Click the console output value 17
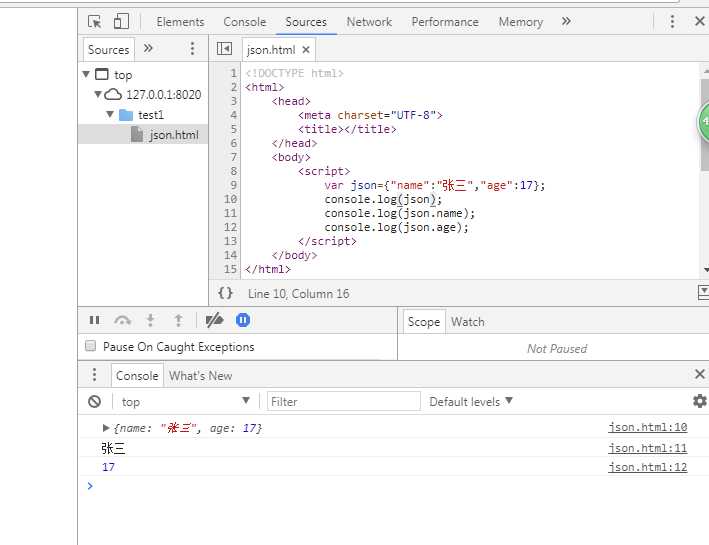 (x=109, y=467)
